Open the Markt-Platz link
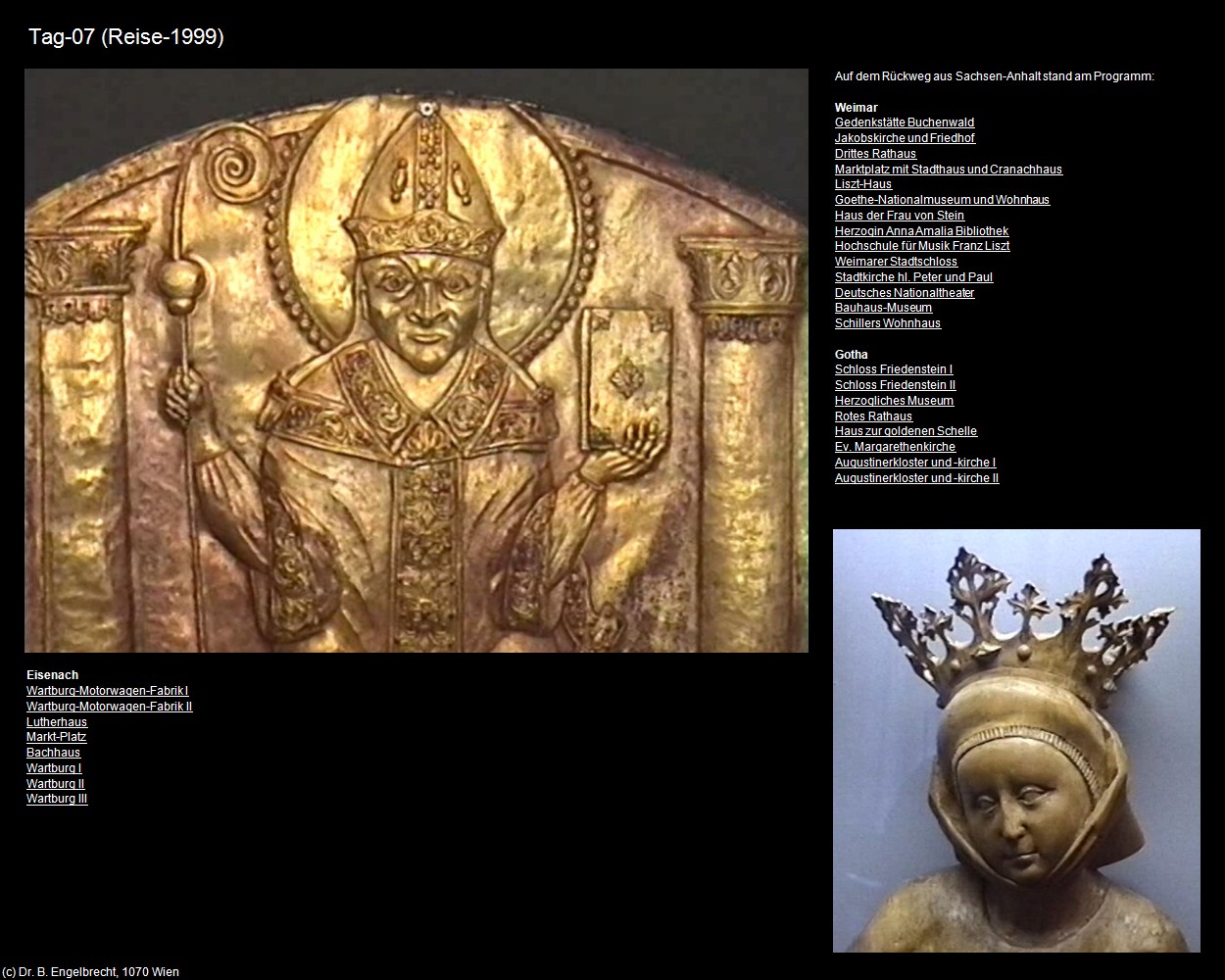Image resolution: width=1225 pixels, height=980 pixels. (x=56, y=737)
